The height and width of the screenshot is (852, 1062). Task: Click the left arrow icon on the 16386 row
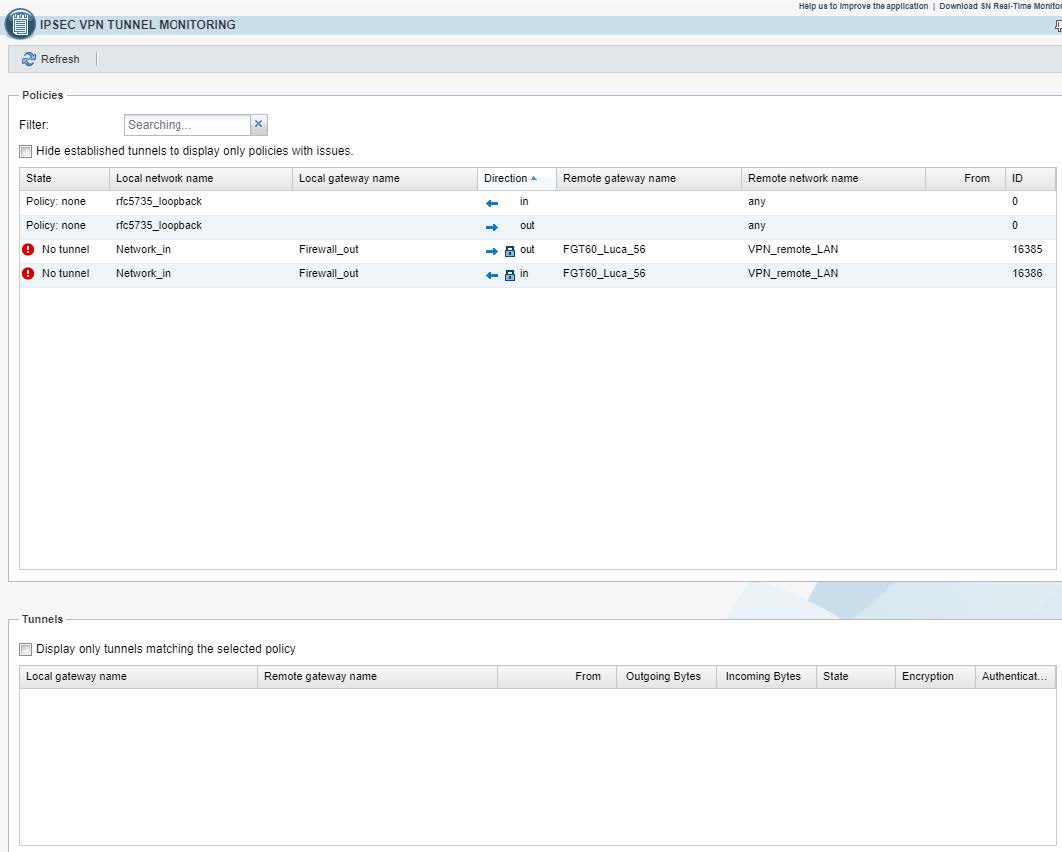492,275
